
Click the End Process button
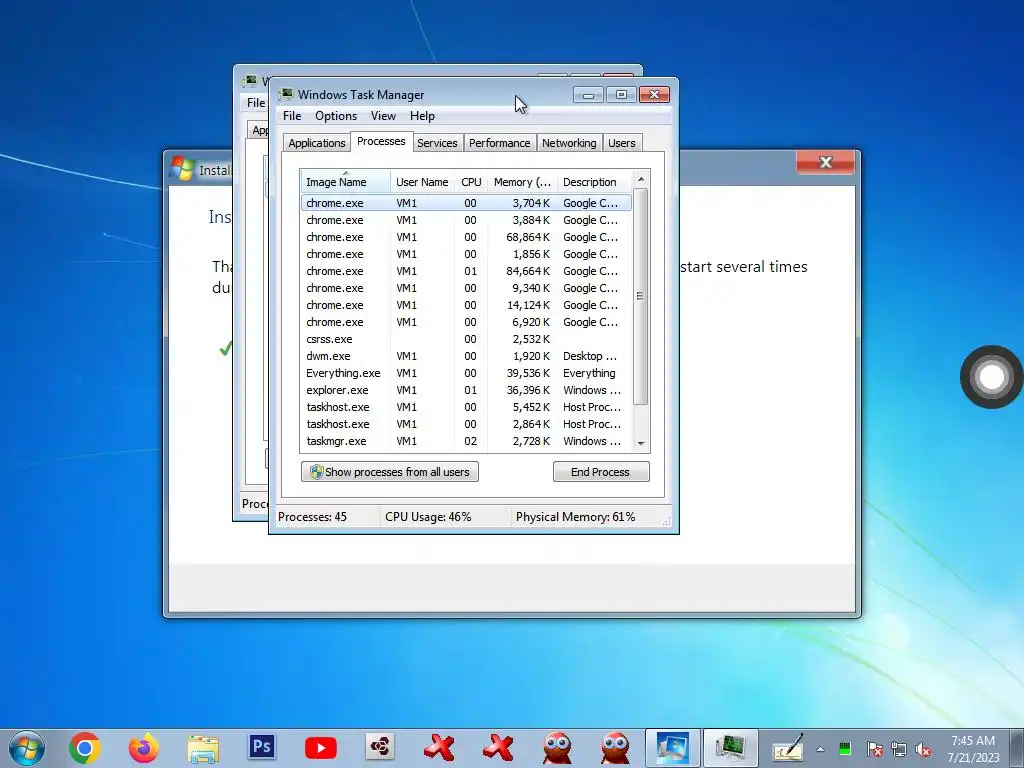click(601, 472)
